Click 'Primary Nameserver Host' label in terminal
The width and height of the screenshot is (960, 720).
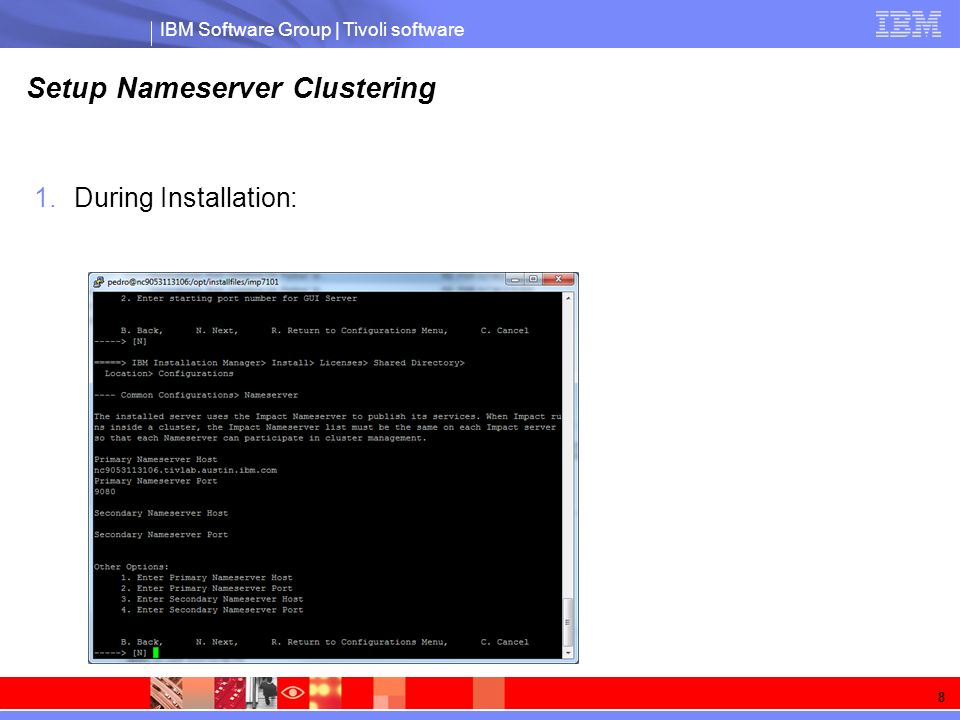(x=156, y=459)
